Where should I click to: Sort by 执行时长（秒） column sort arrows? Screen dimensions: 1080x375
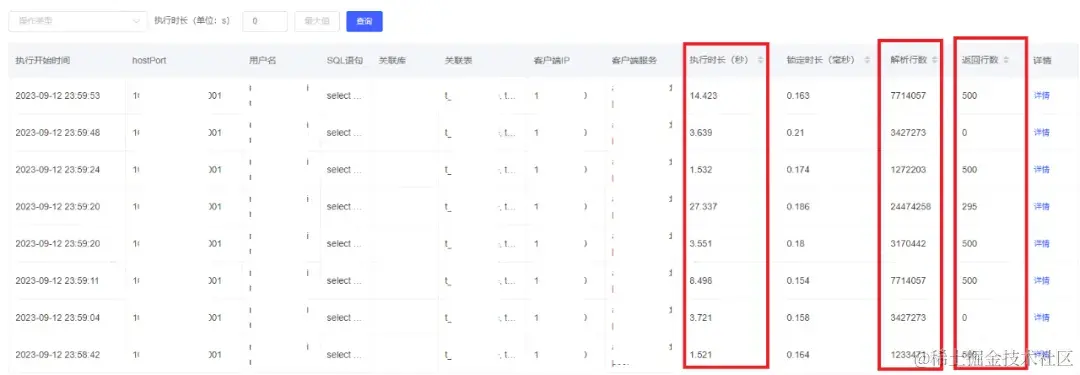click(x=760, y=61)
